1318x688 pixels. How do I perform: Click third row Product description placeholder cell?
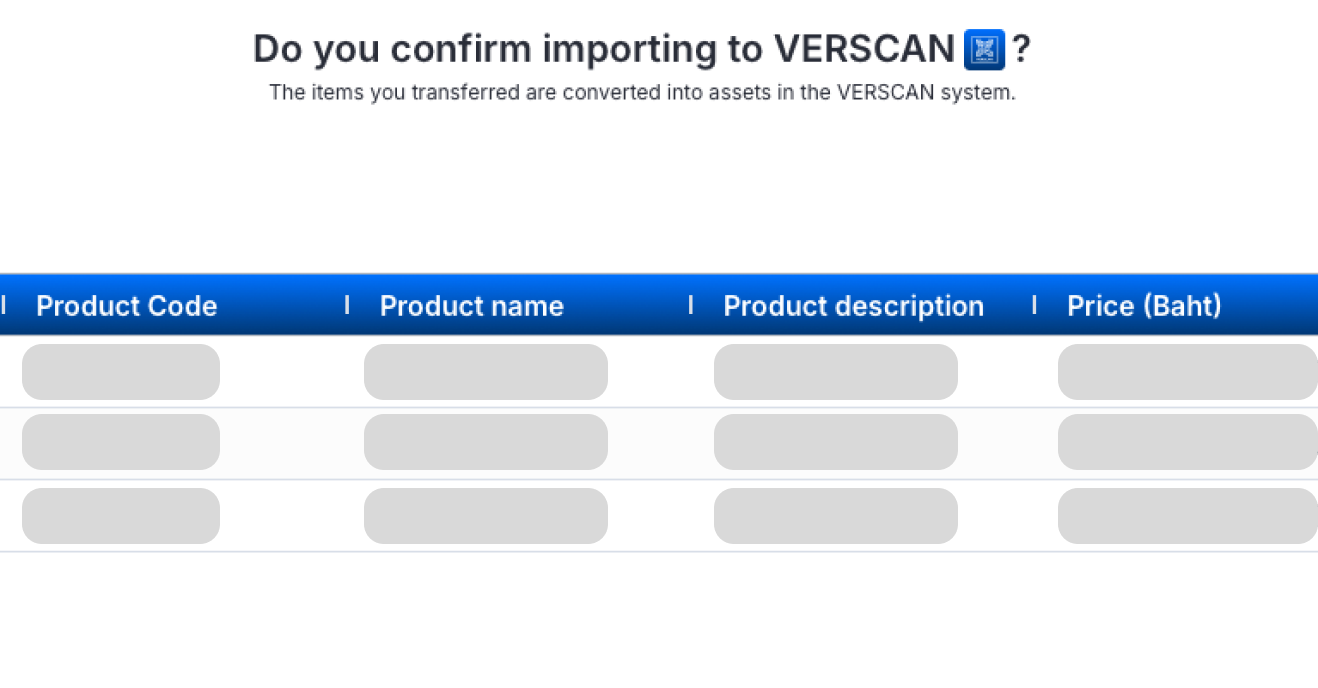click(x=836, y=516)
